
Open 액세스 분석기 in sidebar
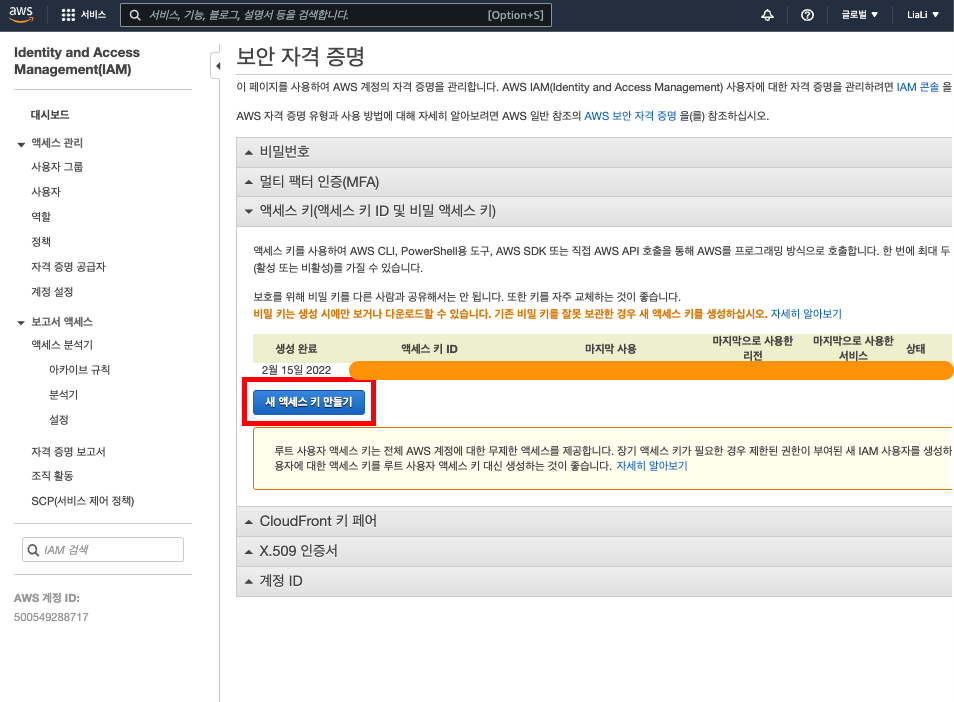(62, 344)
